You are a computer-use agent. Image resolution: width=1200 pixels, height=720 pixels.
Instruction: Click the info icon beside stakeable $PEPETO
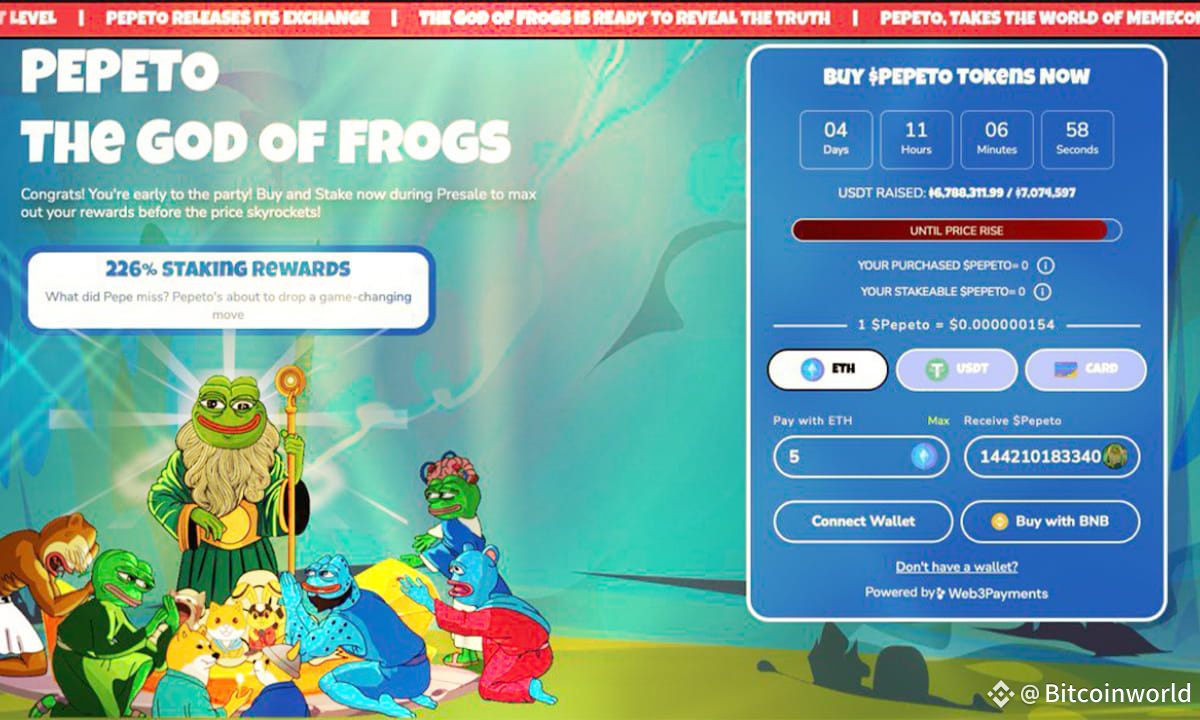[1042, 292]
